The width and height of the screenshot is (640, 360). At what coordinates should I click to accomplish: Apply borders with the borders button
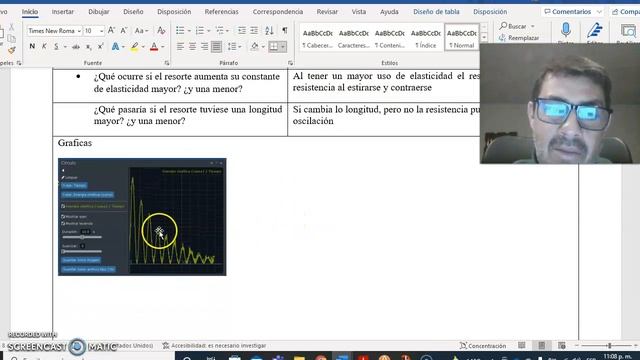point(273,47)
